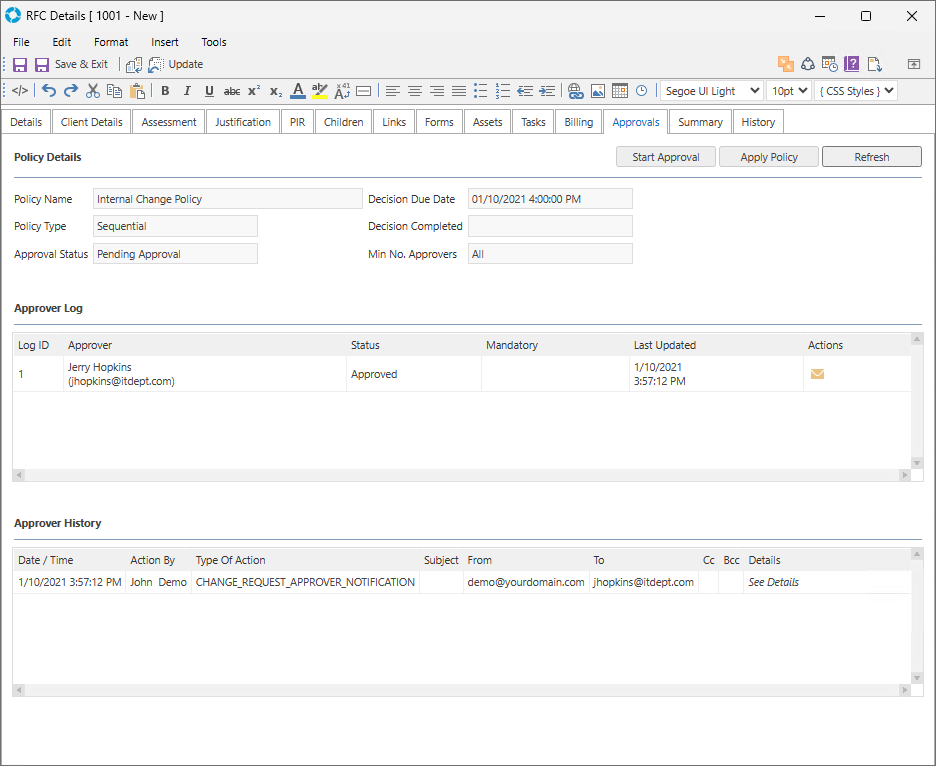Viewport: 936px width, 766px height.
Task: Click the purple help book icon
Action: [x=851, y=64]
